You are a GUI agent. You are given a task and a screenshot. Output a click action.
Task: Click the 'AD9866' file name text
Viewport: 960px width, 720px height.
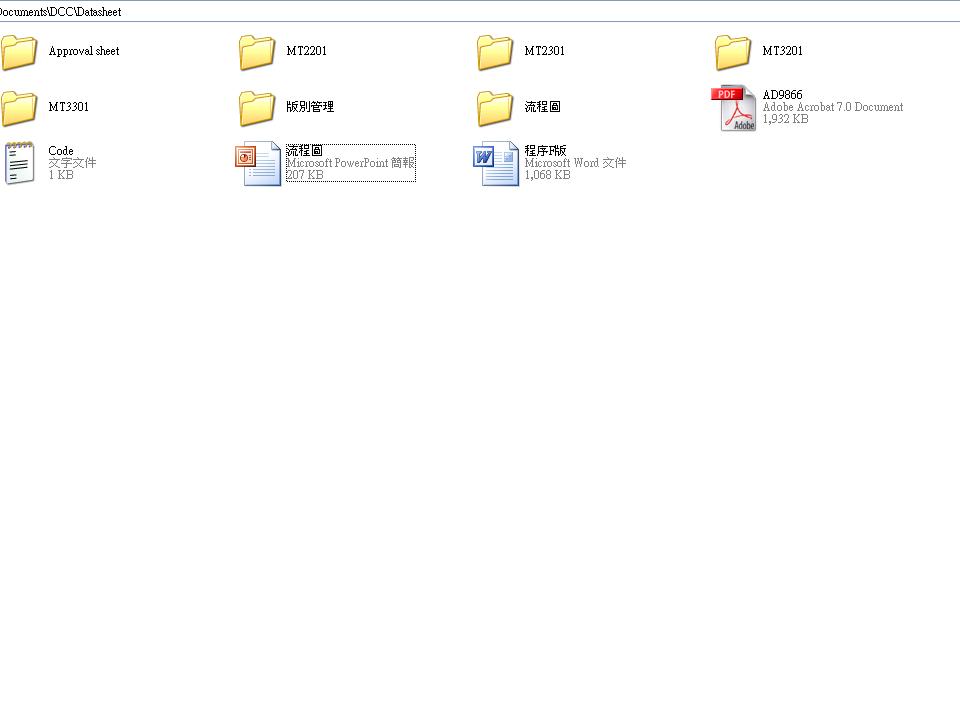pyautogui.click(x=782, y=95)
